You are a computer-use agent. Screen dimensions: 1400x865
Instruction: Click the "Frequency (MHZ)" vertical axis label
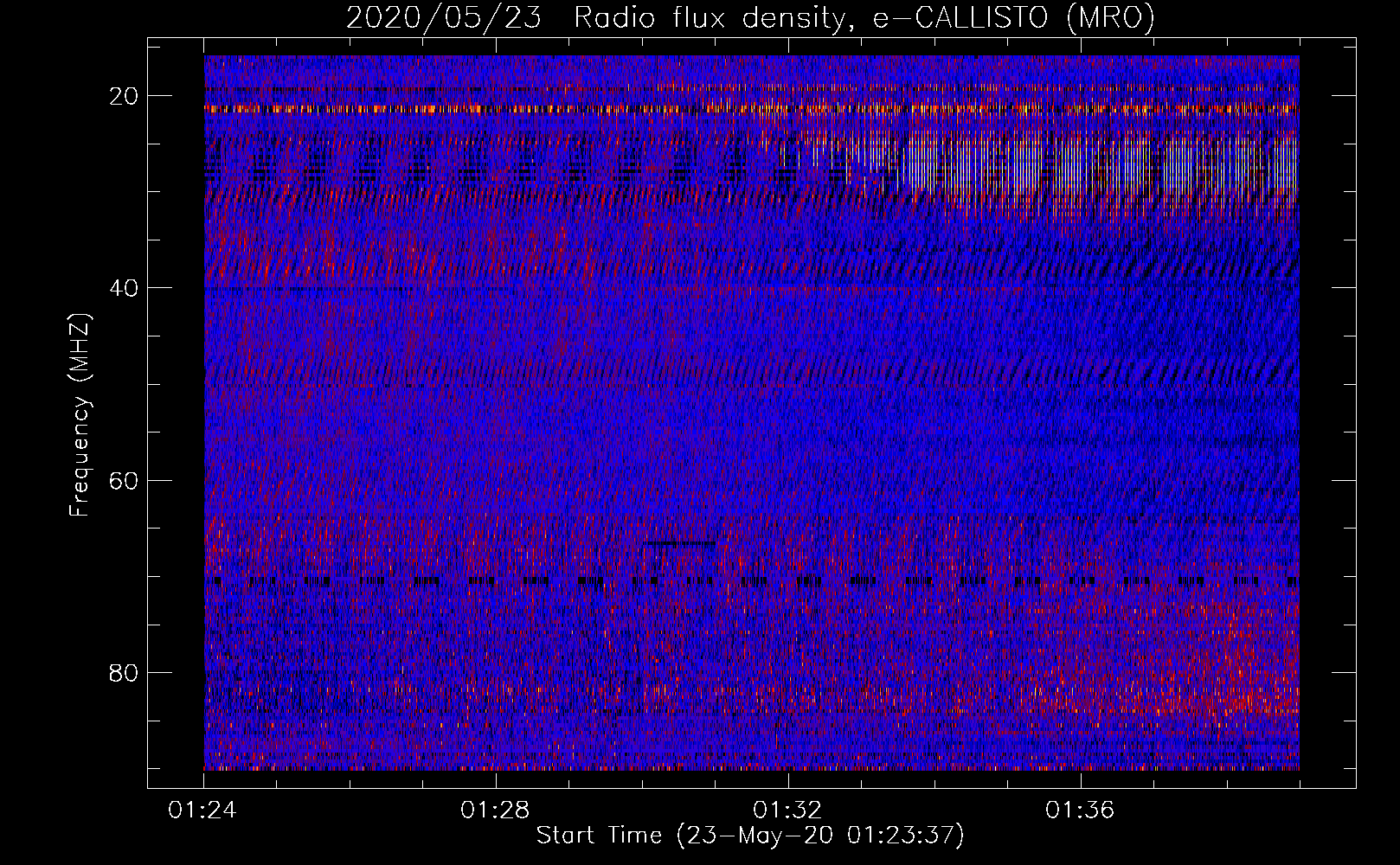[x=80, y=415]
